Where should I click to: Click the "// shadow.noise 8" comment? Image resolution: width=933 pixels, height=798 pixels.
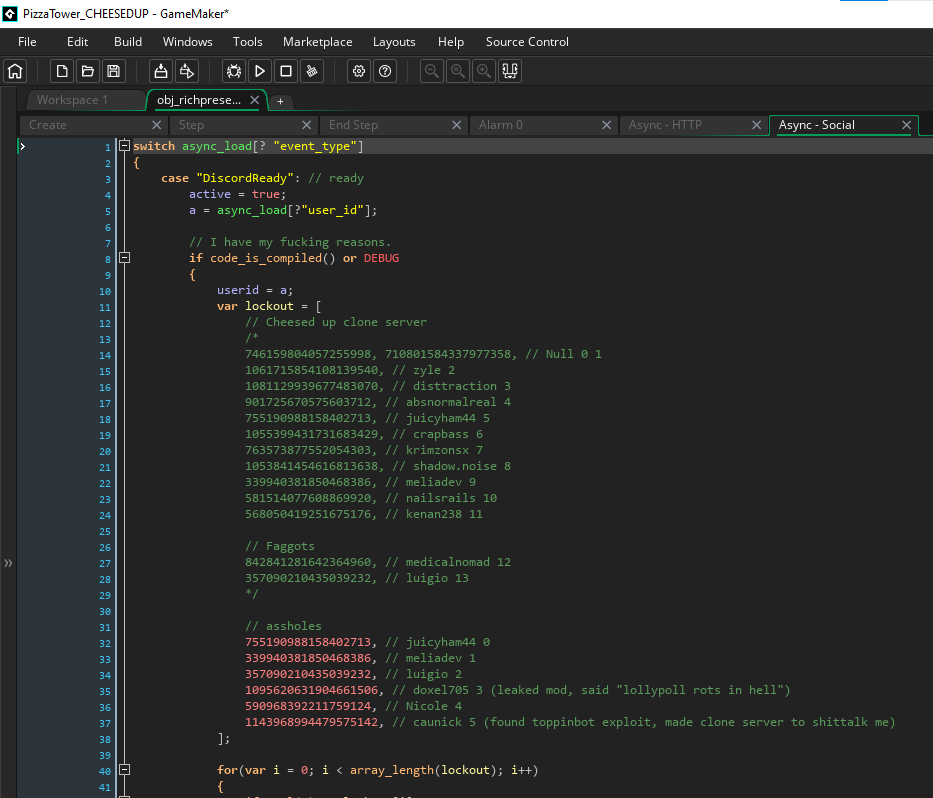click(452, 466)
